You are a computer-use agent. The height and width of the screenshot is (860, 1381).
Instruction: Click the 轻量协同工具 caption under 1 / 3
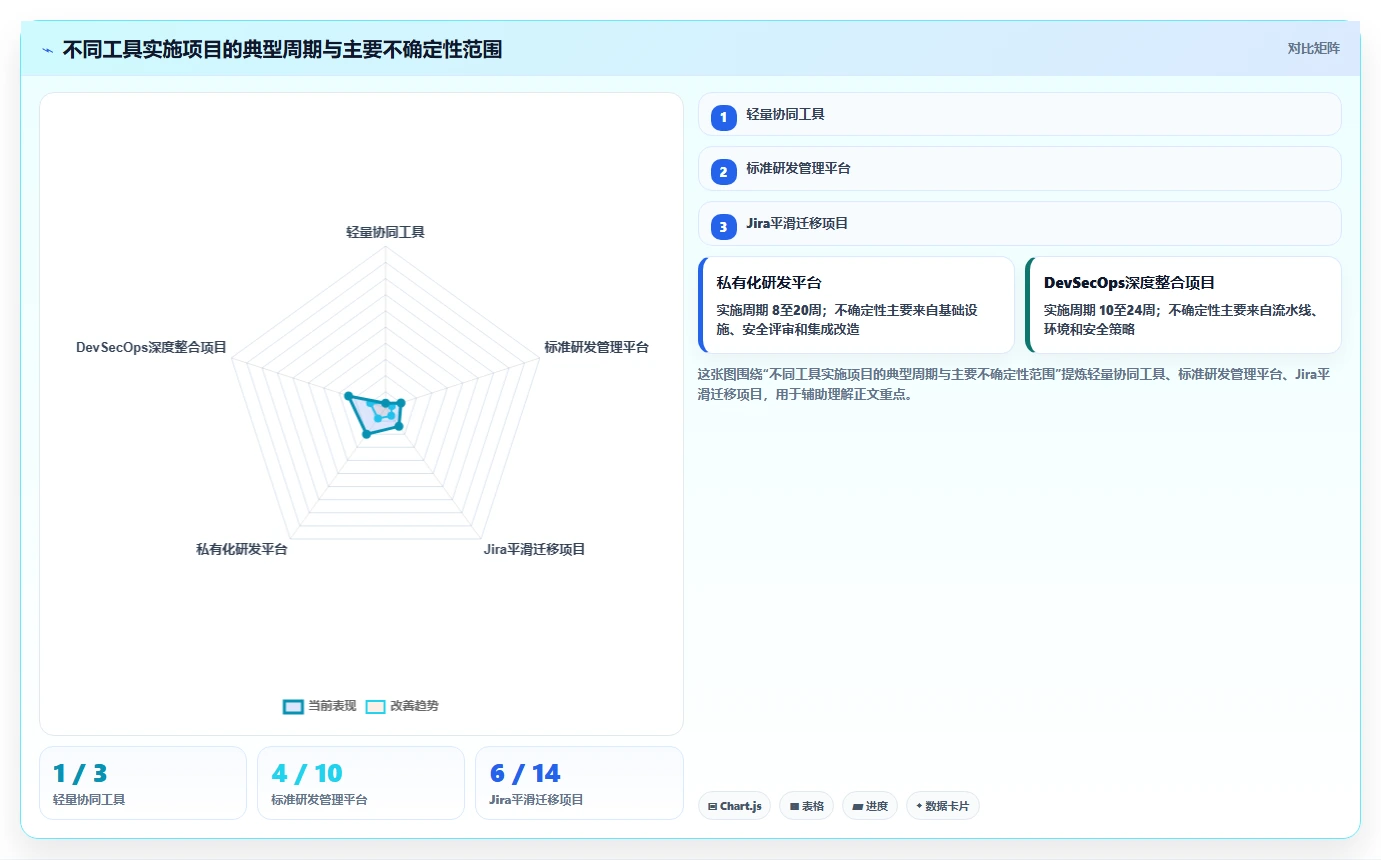(x=89, y=800)
